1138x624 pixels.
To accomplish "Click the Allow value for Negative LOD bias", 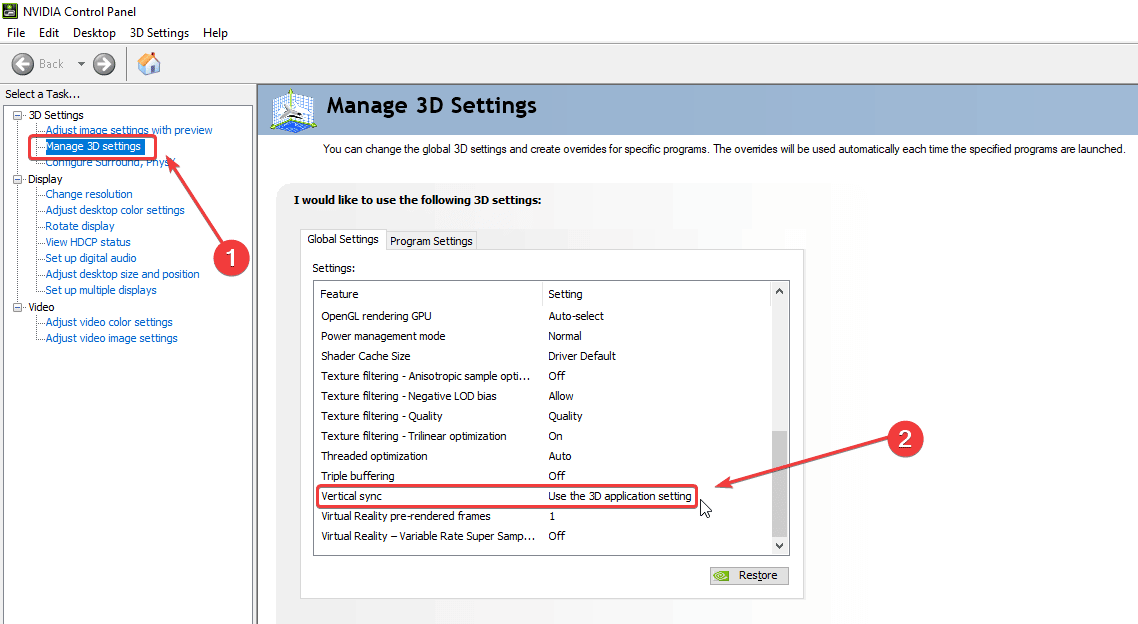I will (560, 396).
